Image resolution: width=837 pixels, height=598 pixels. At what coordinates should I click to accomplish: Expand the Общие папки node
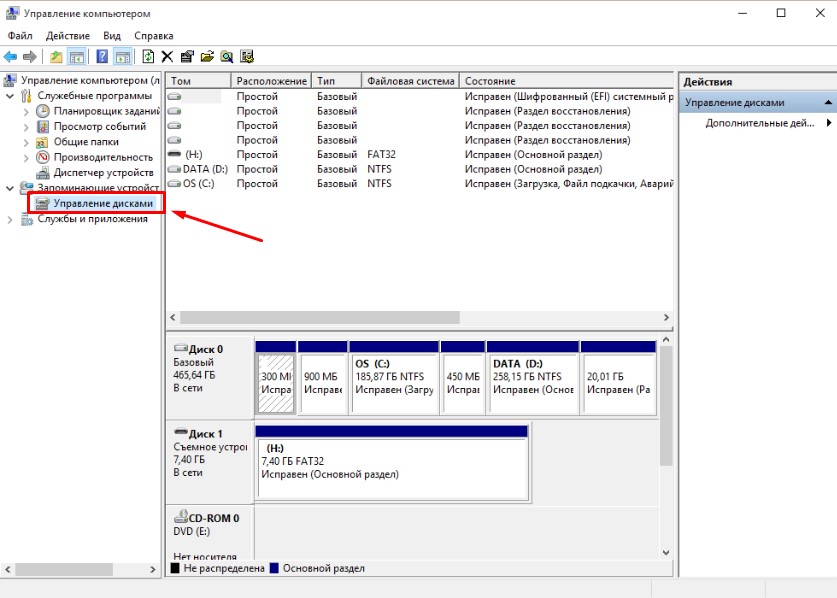27,142
